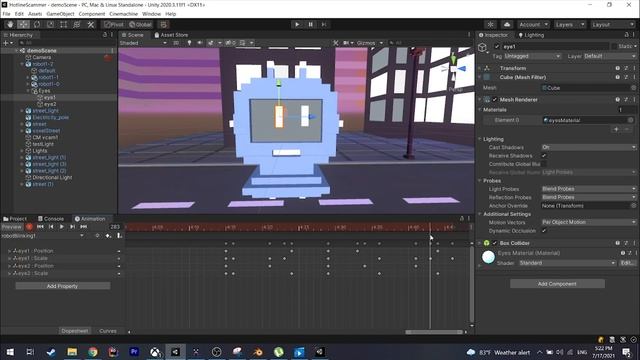Screen dimensions: 640x360
Task: Select the Rect transform tool
Action: point(64,24)
